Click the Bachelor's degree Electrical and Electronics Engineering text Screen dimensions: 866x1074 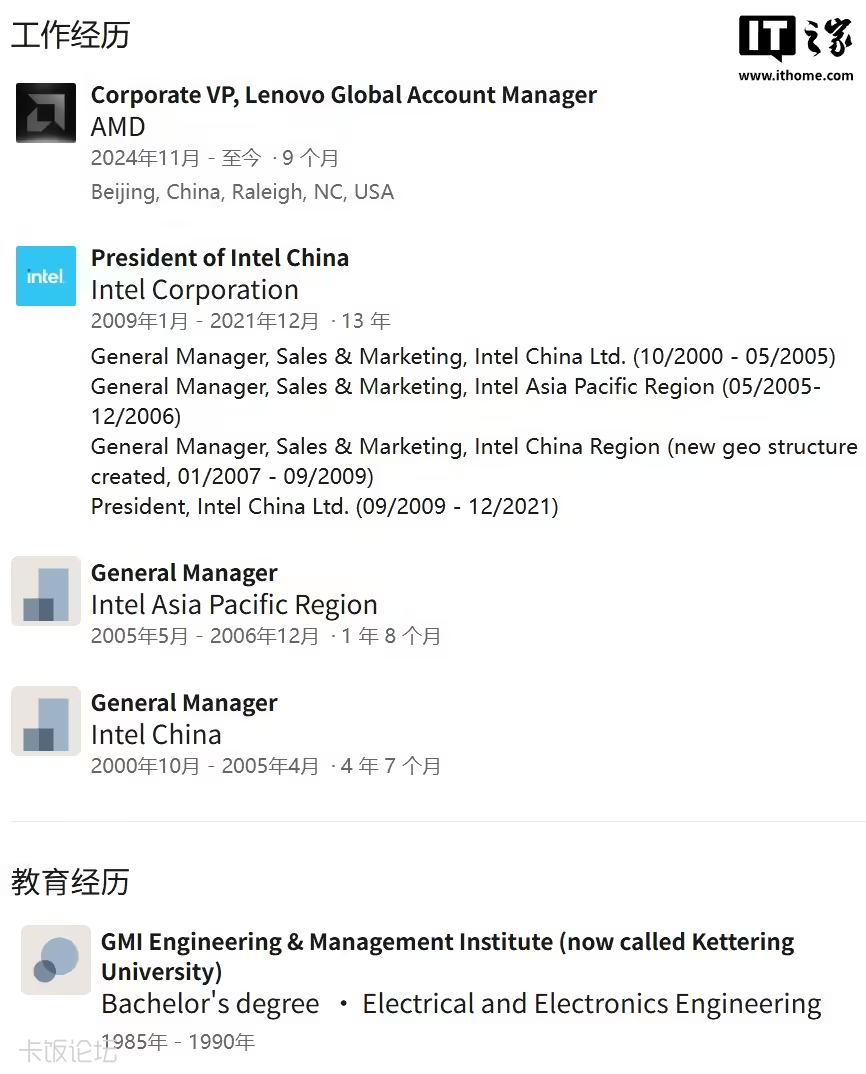[x=461, y=1004]
